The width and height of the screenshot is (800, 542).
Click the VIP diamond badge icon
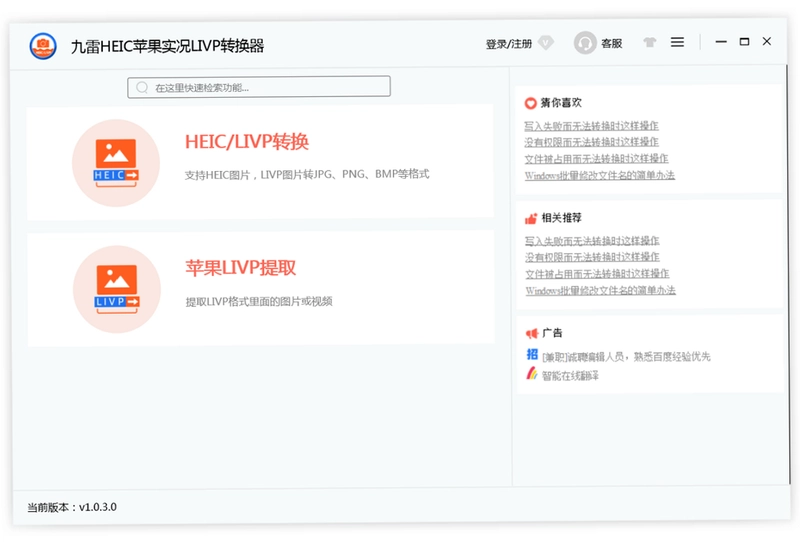tap(546, 43)
